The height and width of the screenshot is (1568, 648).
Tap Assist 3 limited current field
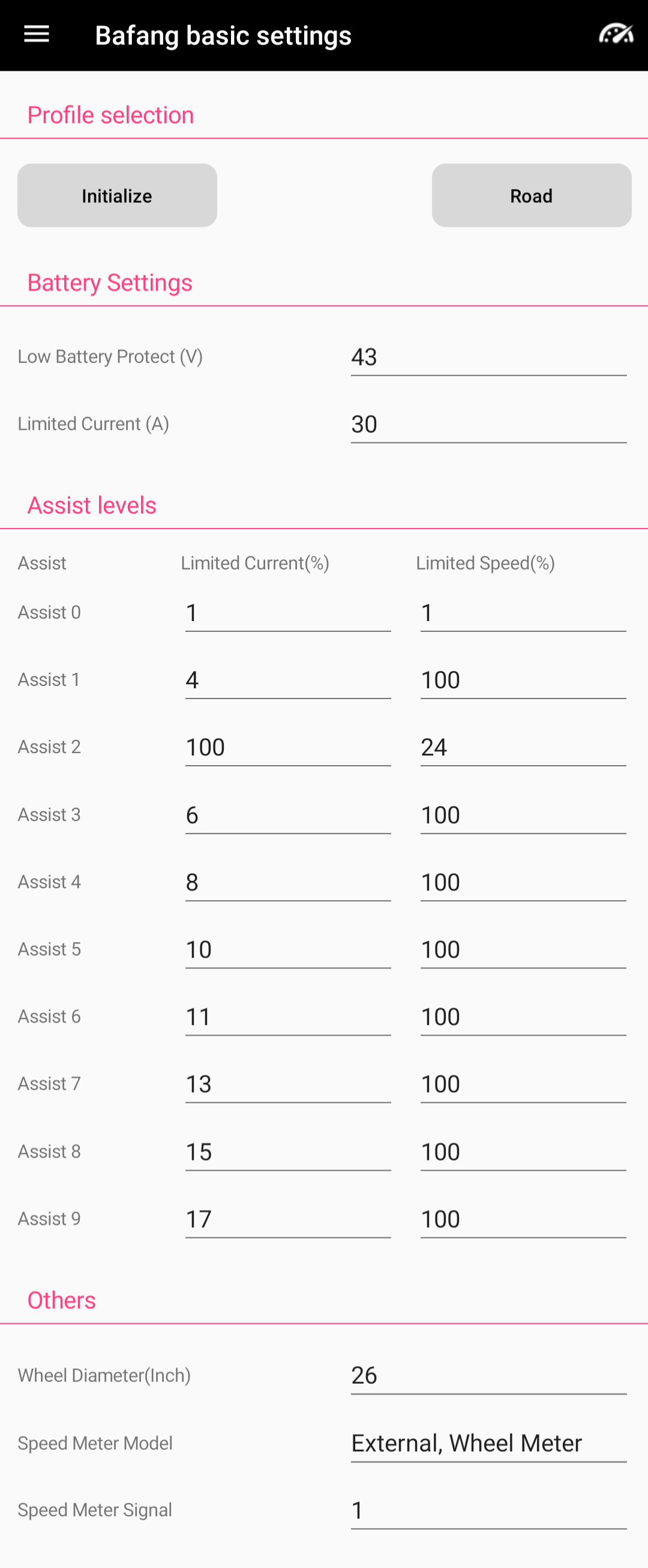(x=288, y=815)
